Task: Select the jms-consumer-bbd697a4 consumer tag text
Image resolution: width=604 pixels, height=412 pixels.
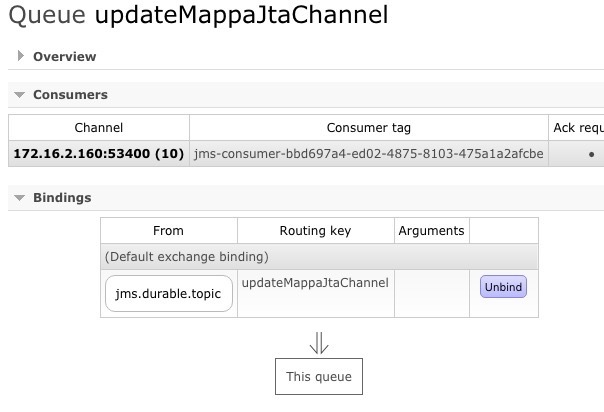Action: 368,154
